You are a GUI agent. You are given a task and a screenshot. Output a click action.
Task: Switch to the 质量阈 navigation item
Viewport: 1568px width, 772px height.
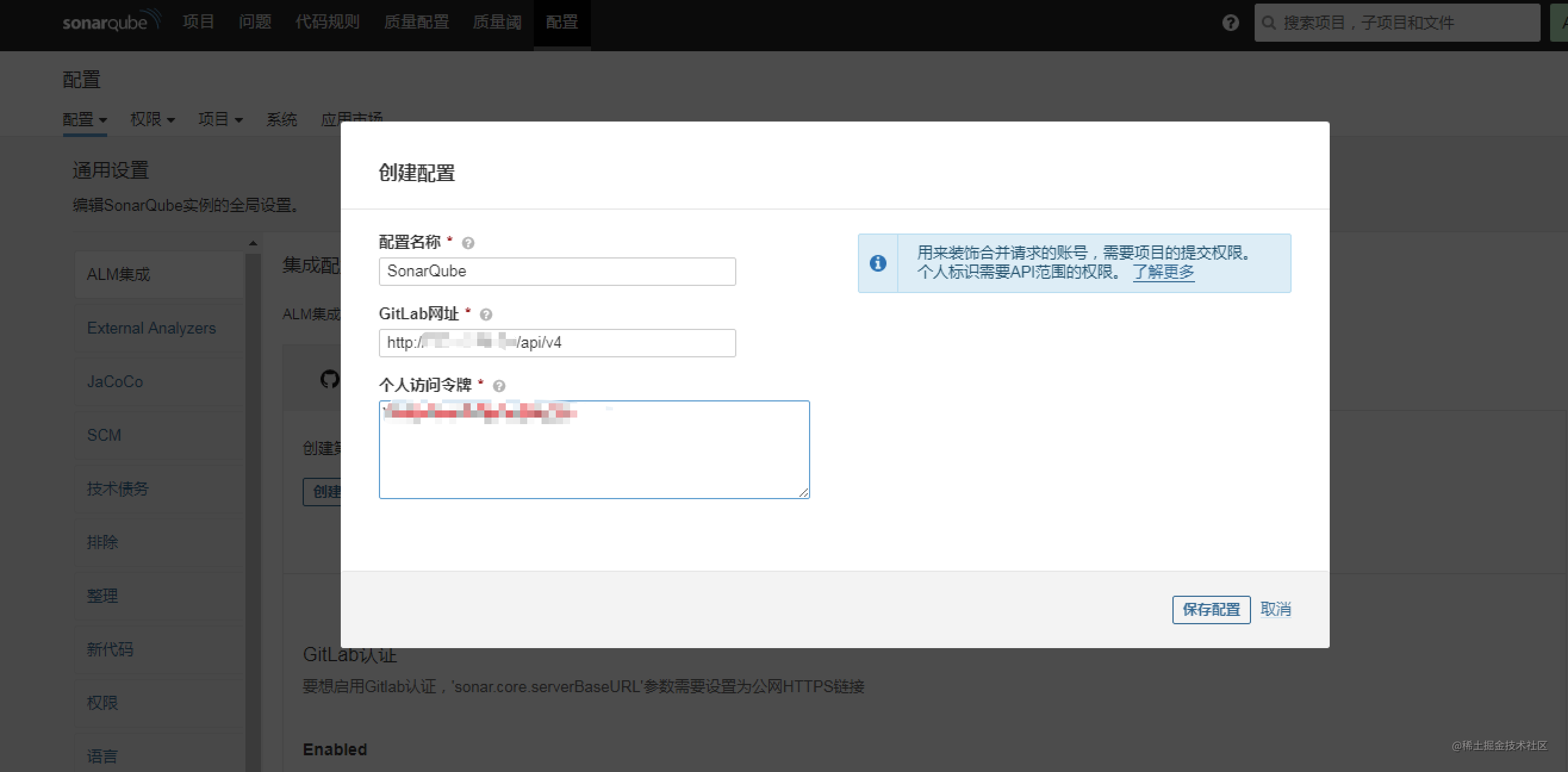tap(496, 22)
